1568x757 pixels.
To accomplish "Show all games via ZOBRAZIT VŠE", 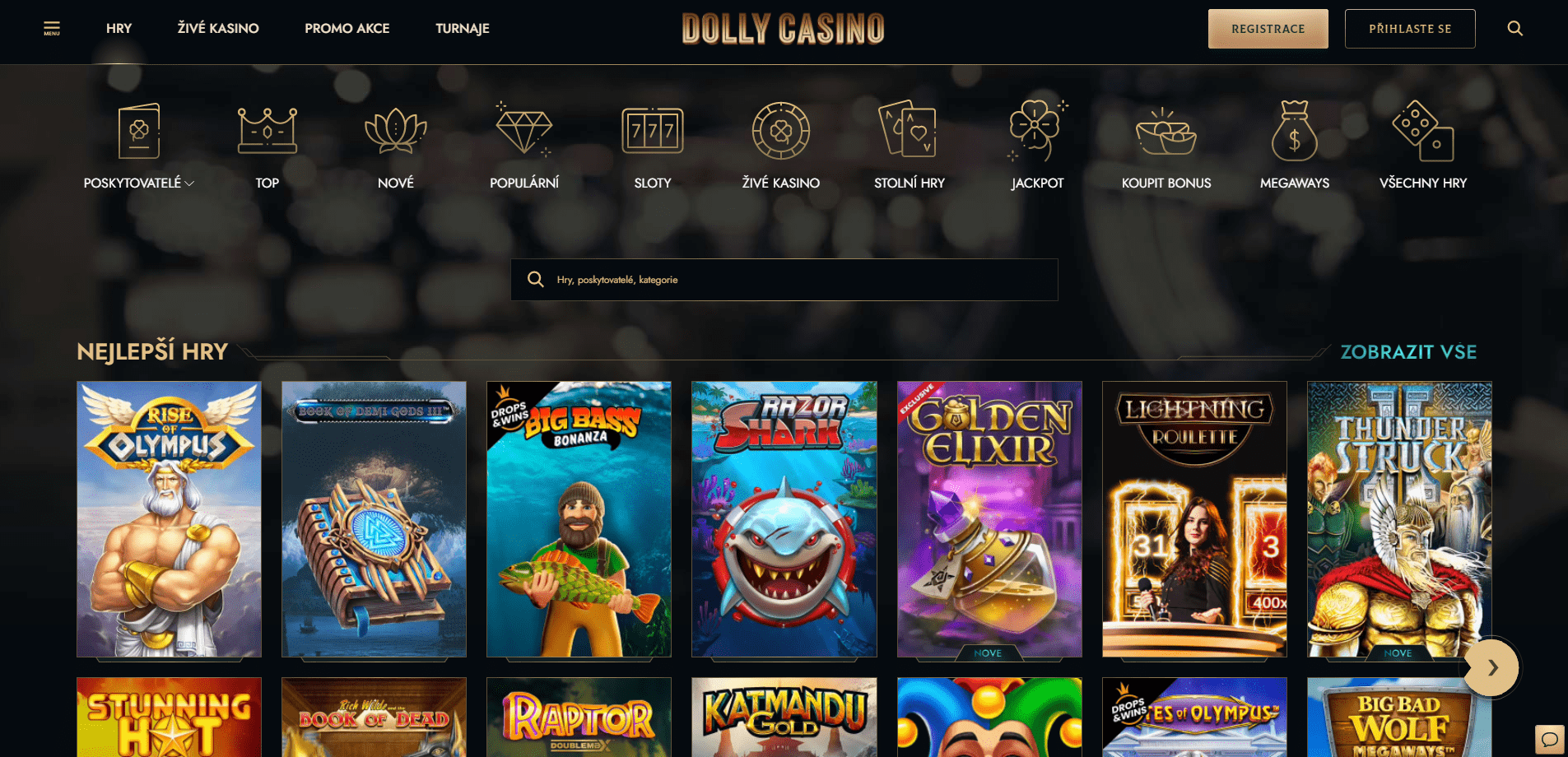I will click(1408, 352).
